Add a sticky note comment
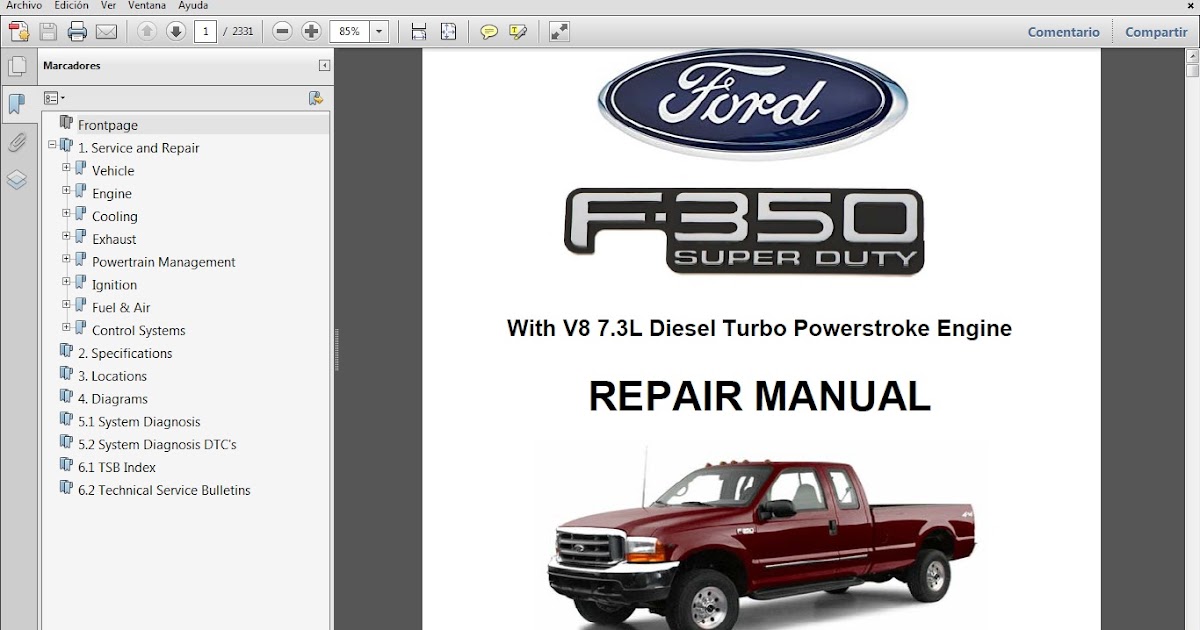This screenshot has height=630, width=1200. (489, 32)
